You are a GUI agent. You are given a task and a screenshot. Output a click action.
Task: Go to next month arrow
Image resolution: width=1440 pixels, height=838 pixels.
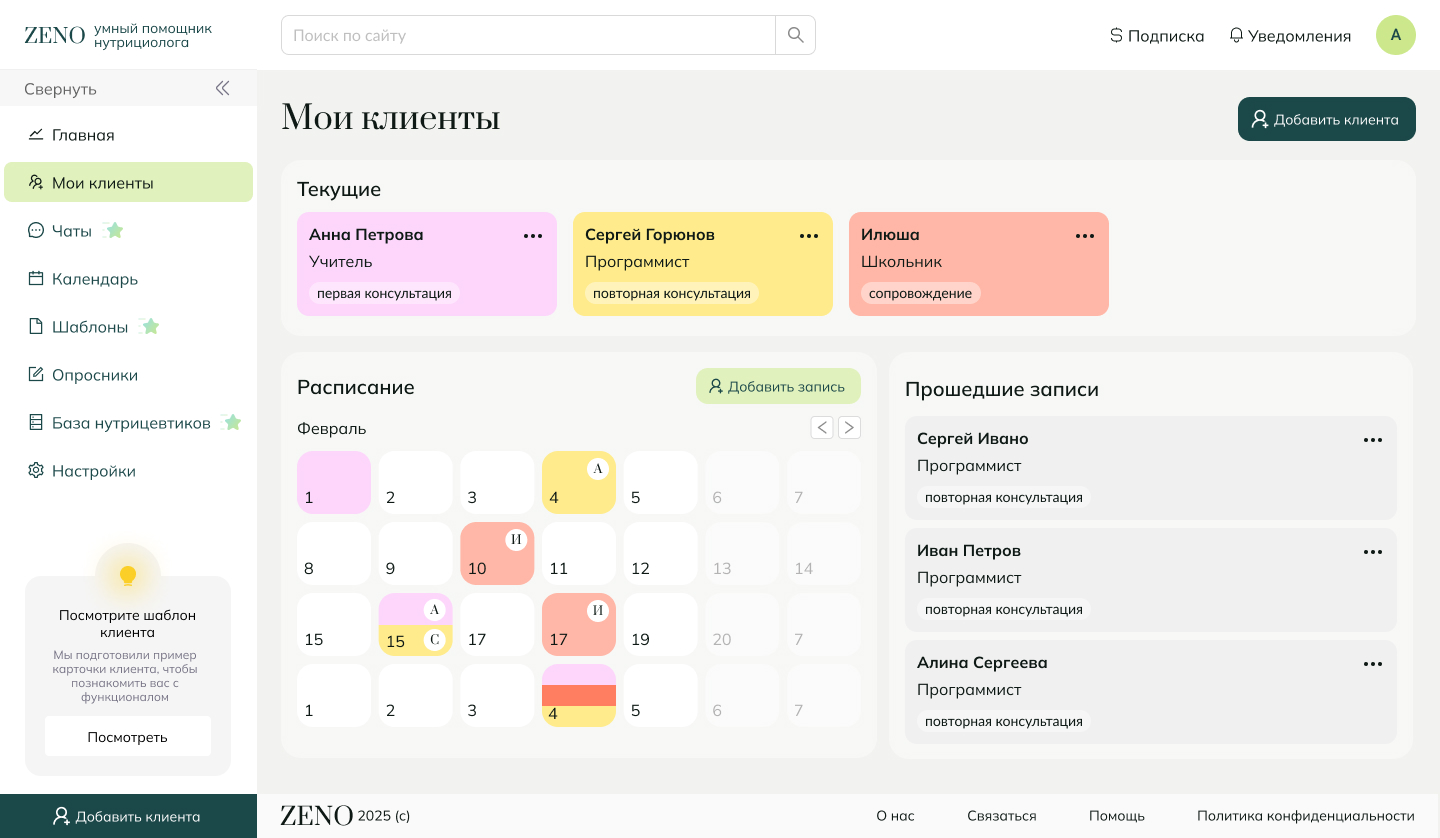(849, 428)
